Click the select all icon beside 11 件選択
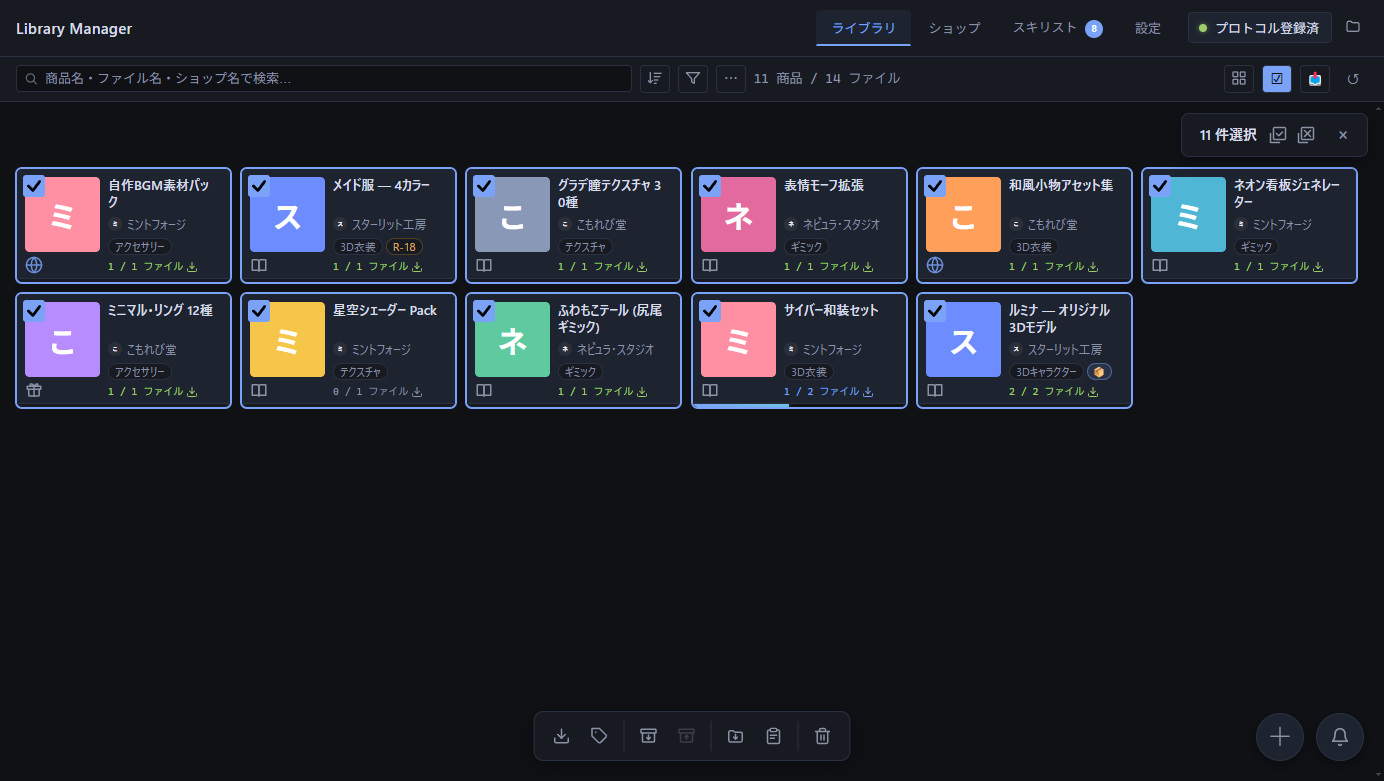Screen dimensions: 1384x781 pyautogui.click(x=1278, y=135)
